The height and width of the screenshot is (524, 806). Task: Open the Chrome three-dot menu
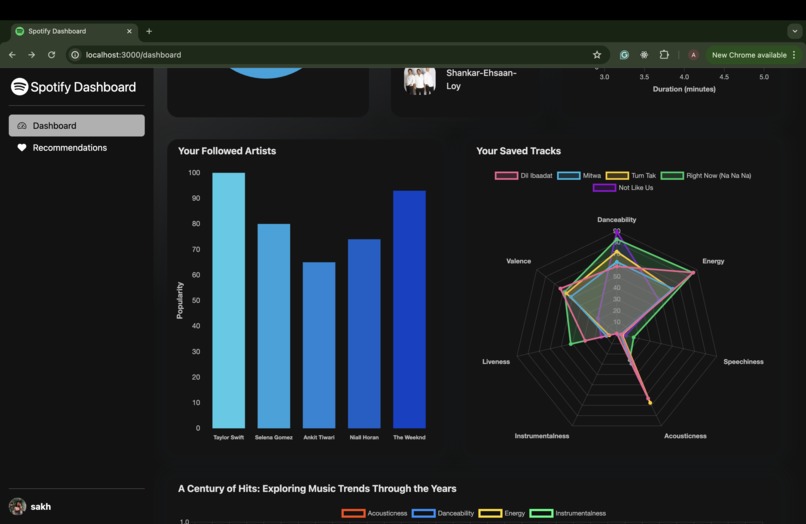click(x=794, y=55)
